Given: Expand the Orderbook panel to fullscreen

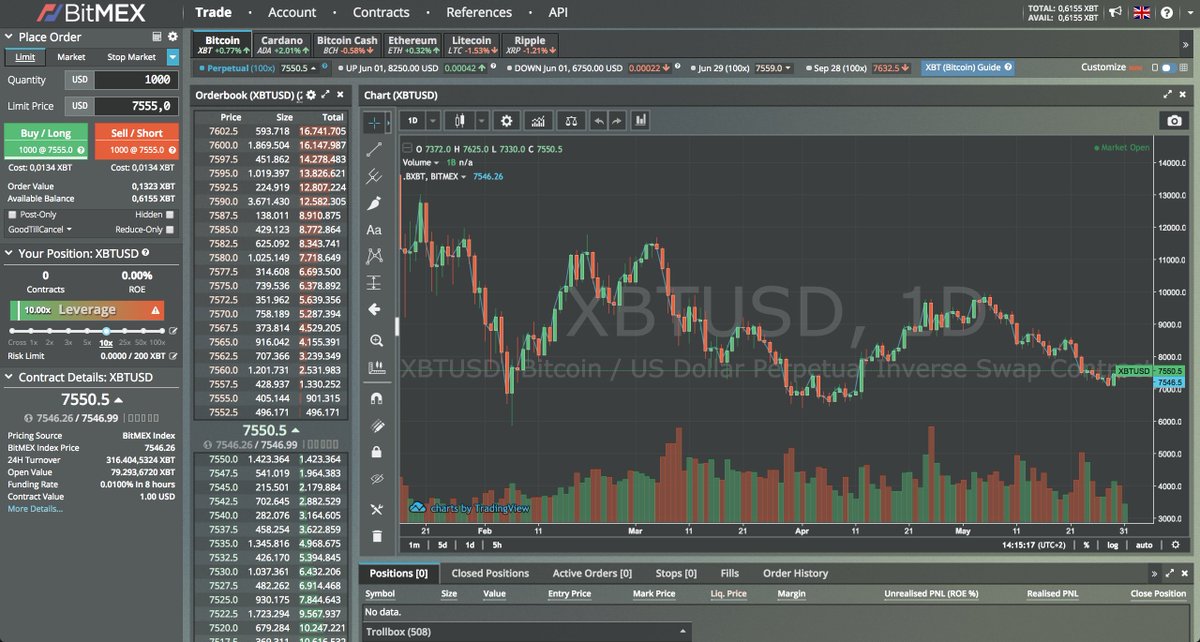Looking at the screenshot, I should pos(325,95).
